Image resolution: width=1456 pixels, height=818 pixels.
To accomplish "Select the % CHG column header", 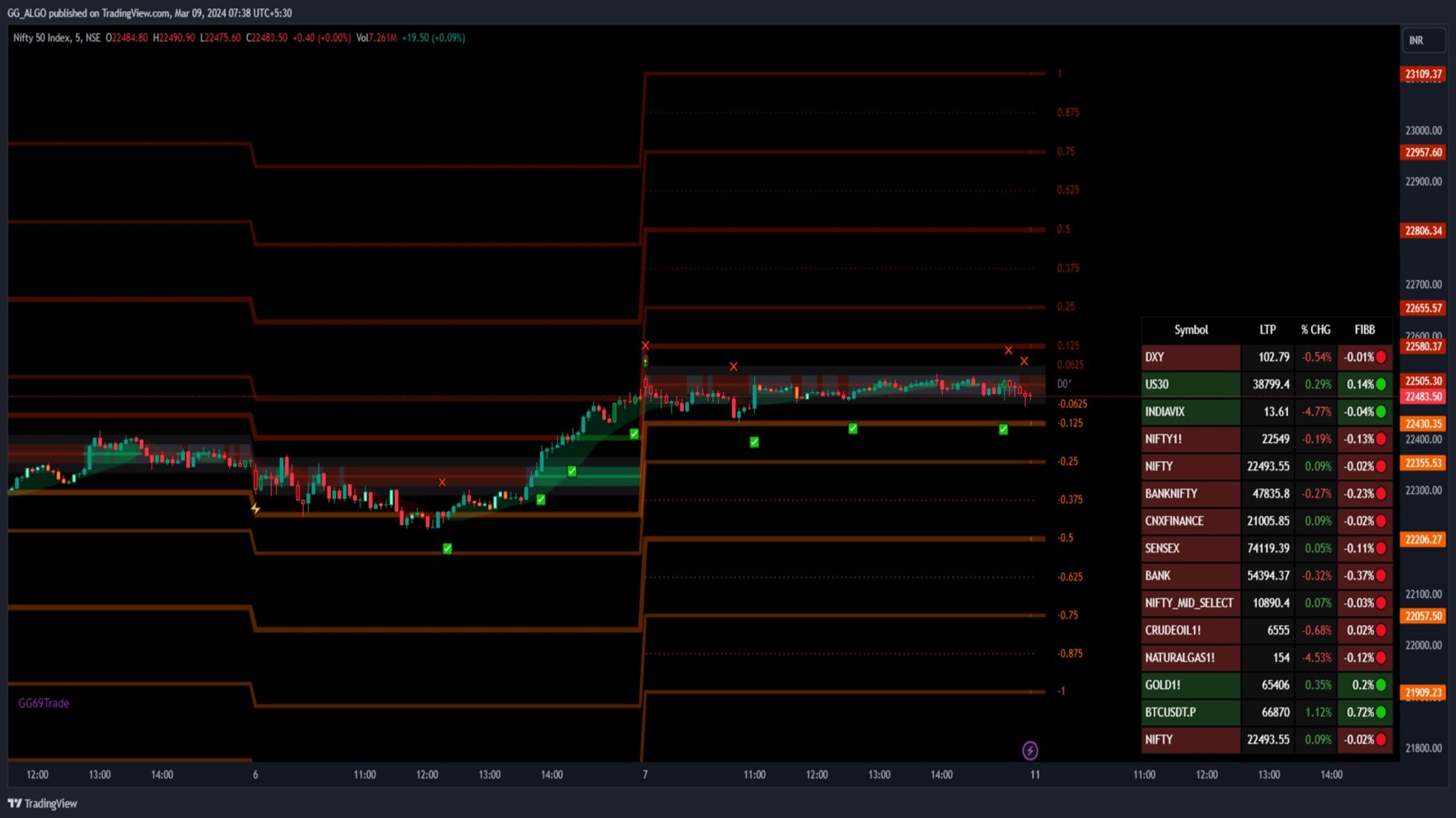I will click(1316, 330).
